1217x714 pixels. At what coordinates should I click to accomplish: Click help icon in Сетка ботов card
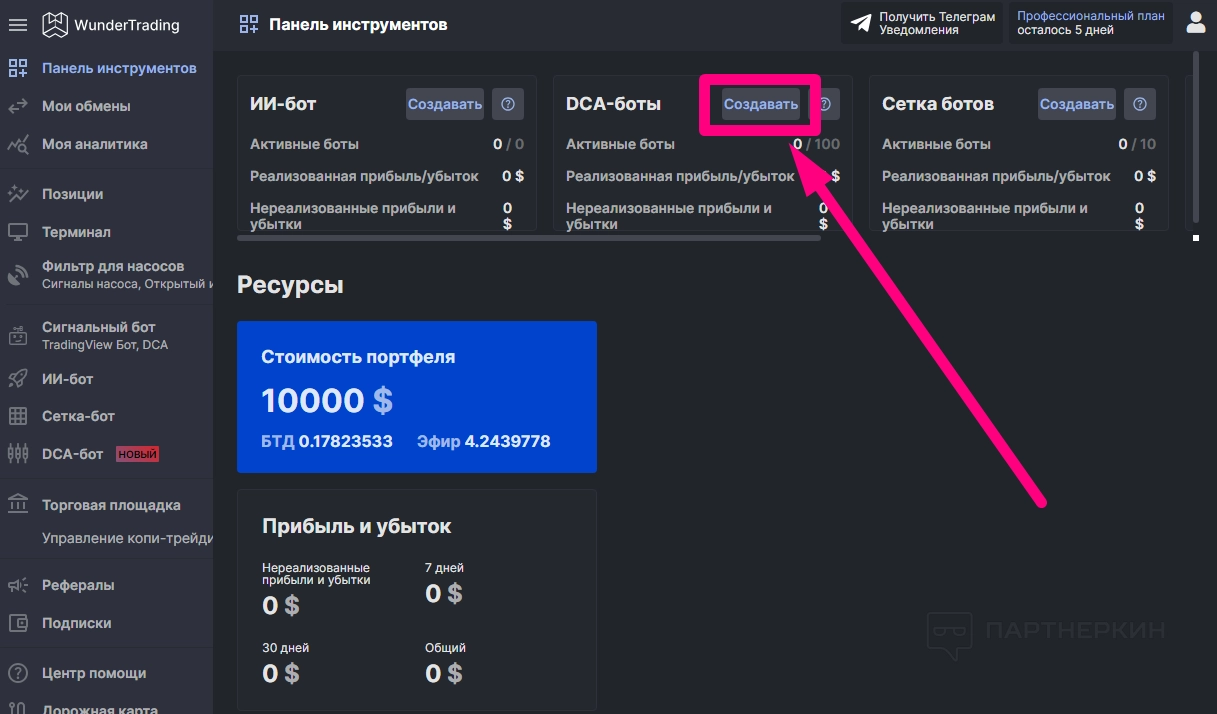pos(1140,104)
